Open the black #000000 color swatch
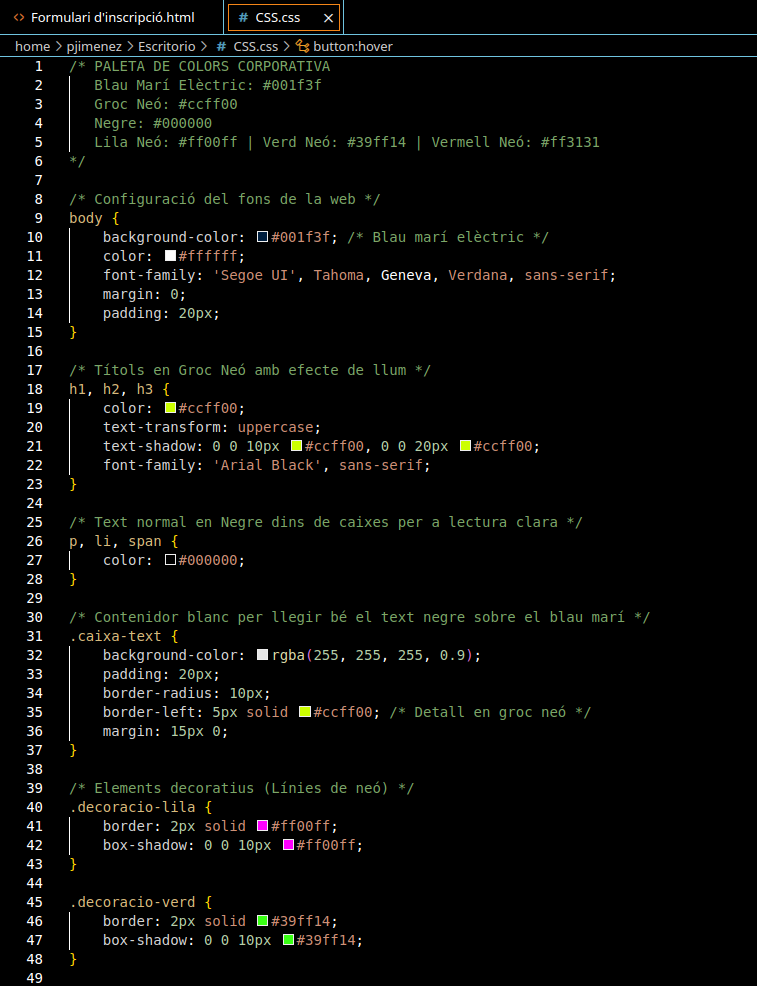 pos(170,560)
